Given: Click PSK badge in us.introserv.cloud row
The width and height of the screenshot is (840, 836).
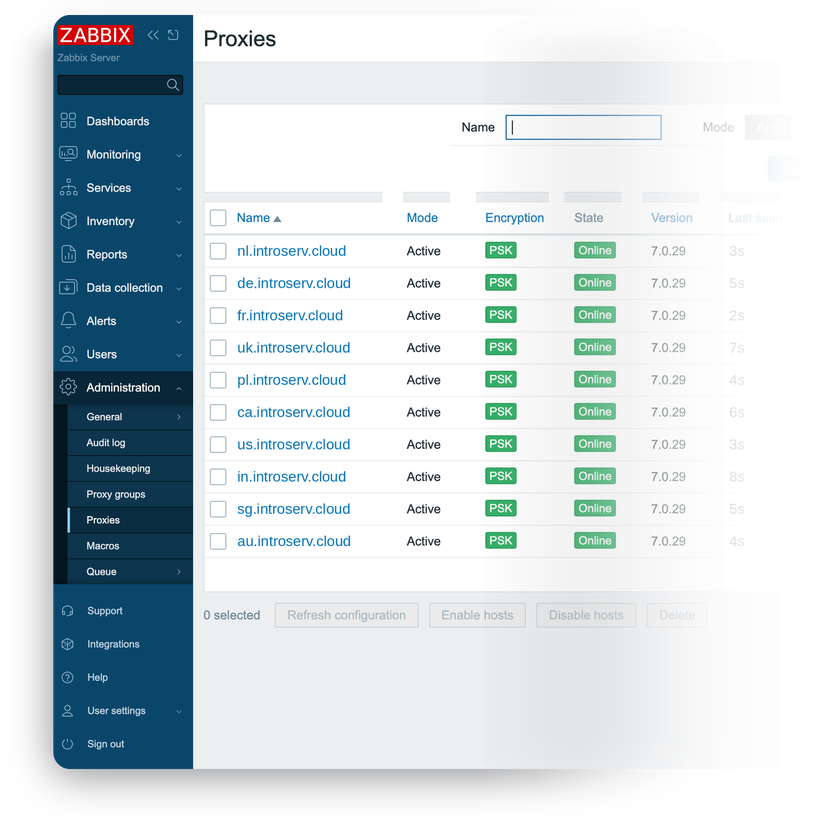Looking at the screenshot, I should (501, 443).
